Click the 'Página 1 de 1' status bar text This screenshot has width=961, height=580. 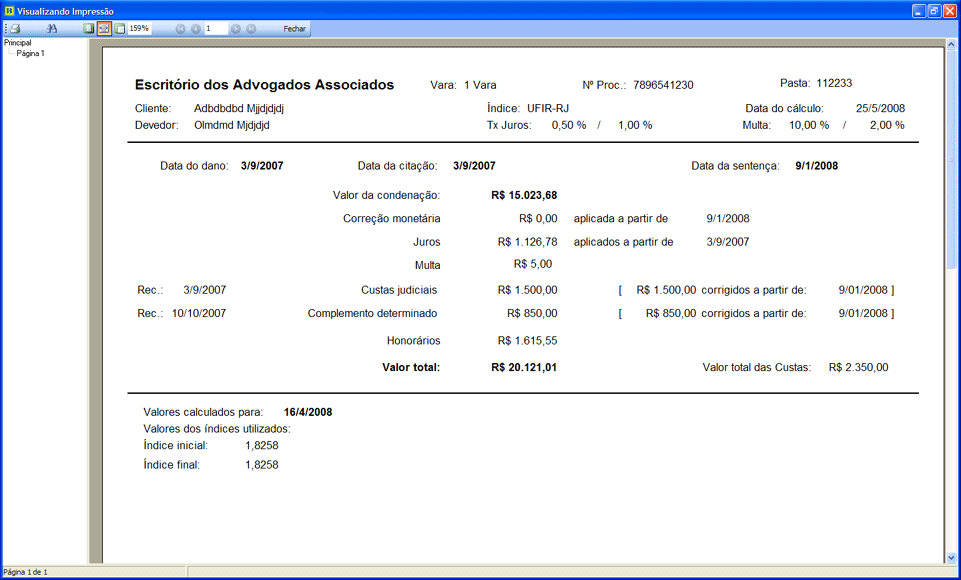point(25,572)
